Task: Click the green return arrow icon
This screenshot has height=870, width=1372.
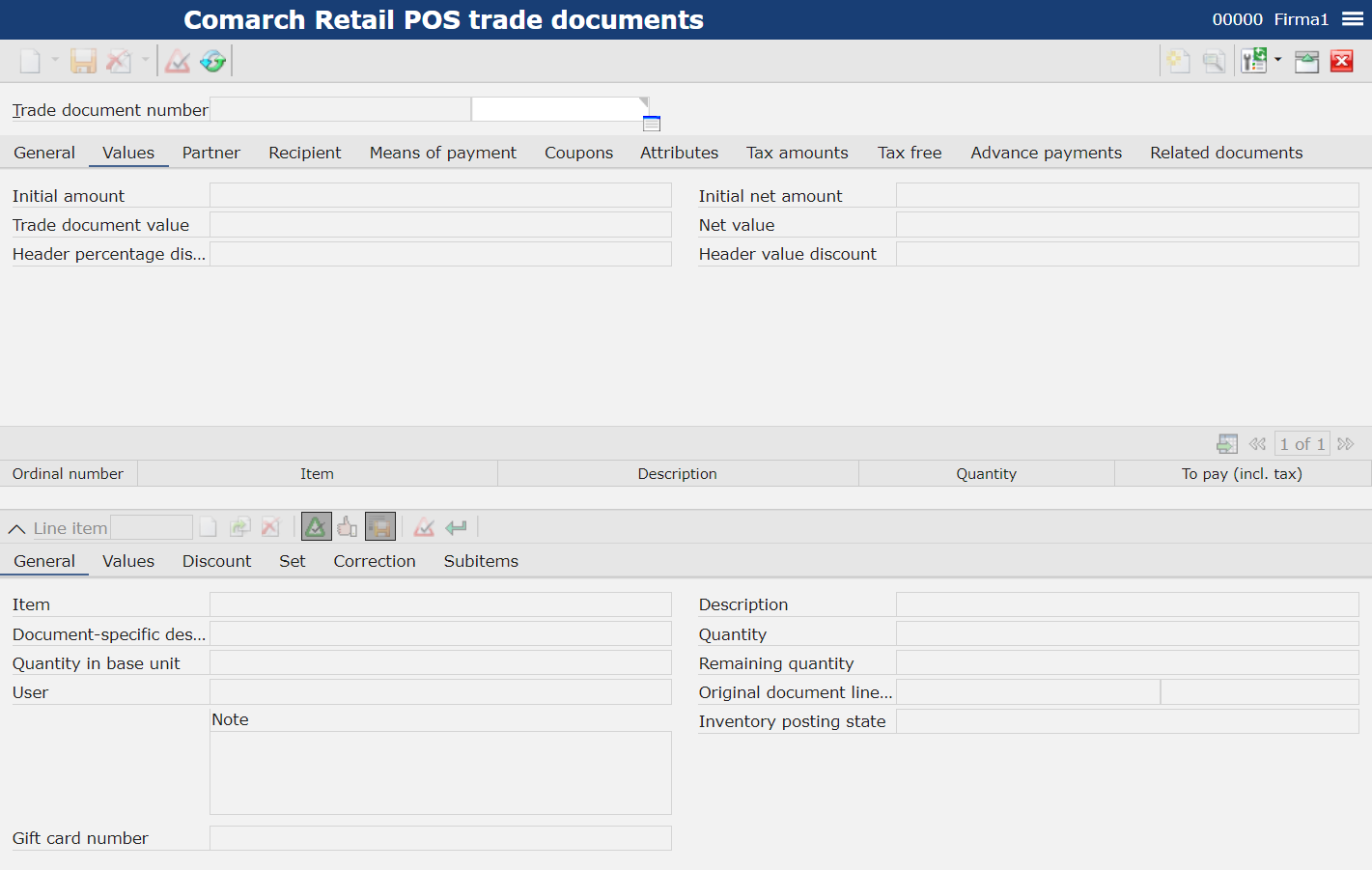Action: (456, 527)
